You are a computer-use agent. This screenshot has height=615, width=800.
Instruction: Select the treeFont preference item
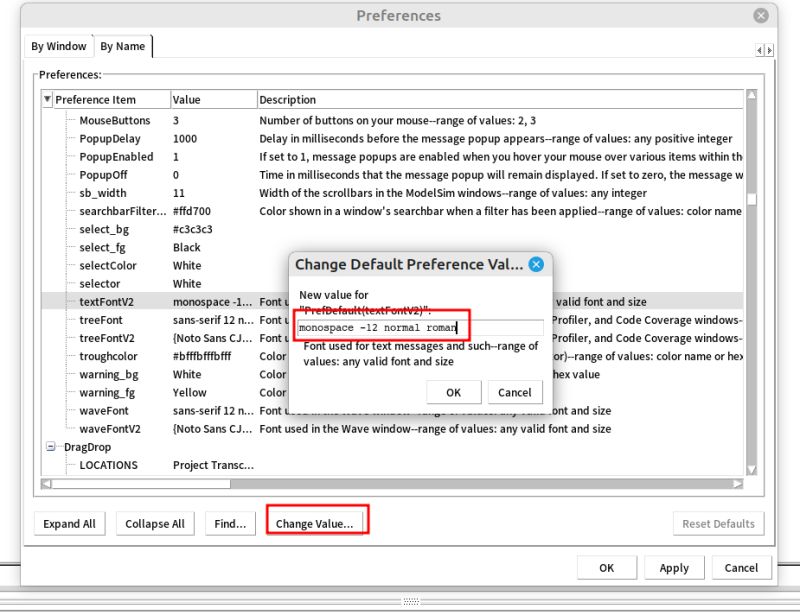[101, 320]
